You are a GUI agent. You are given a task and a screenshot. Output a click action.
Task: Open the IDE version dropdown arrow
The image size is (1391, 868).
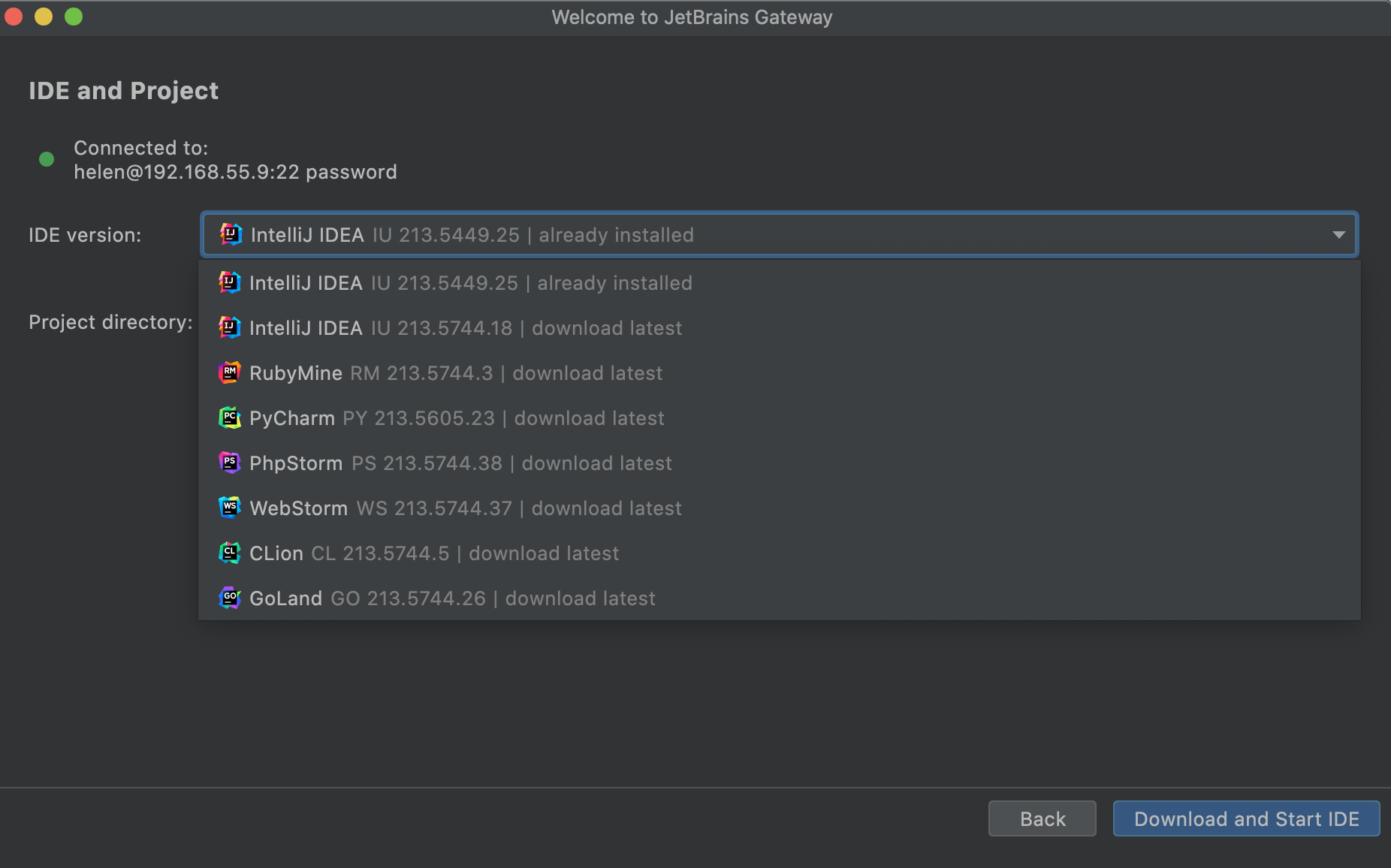(1338, 234)
